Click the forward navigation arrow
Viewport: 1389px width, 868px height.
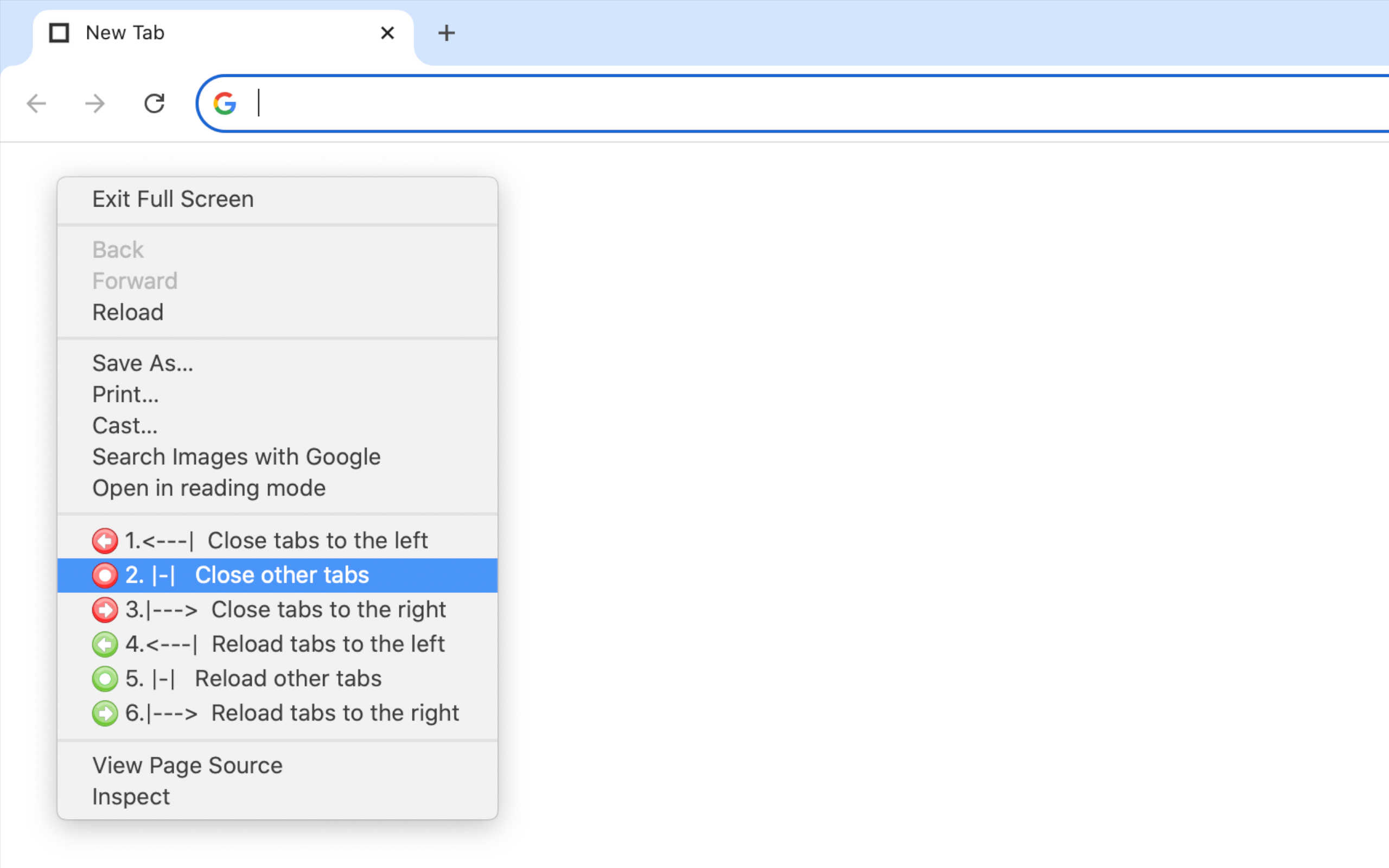[94, 103]
